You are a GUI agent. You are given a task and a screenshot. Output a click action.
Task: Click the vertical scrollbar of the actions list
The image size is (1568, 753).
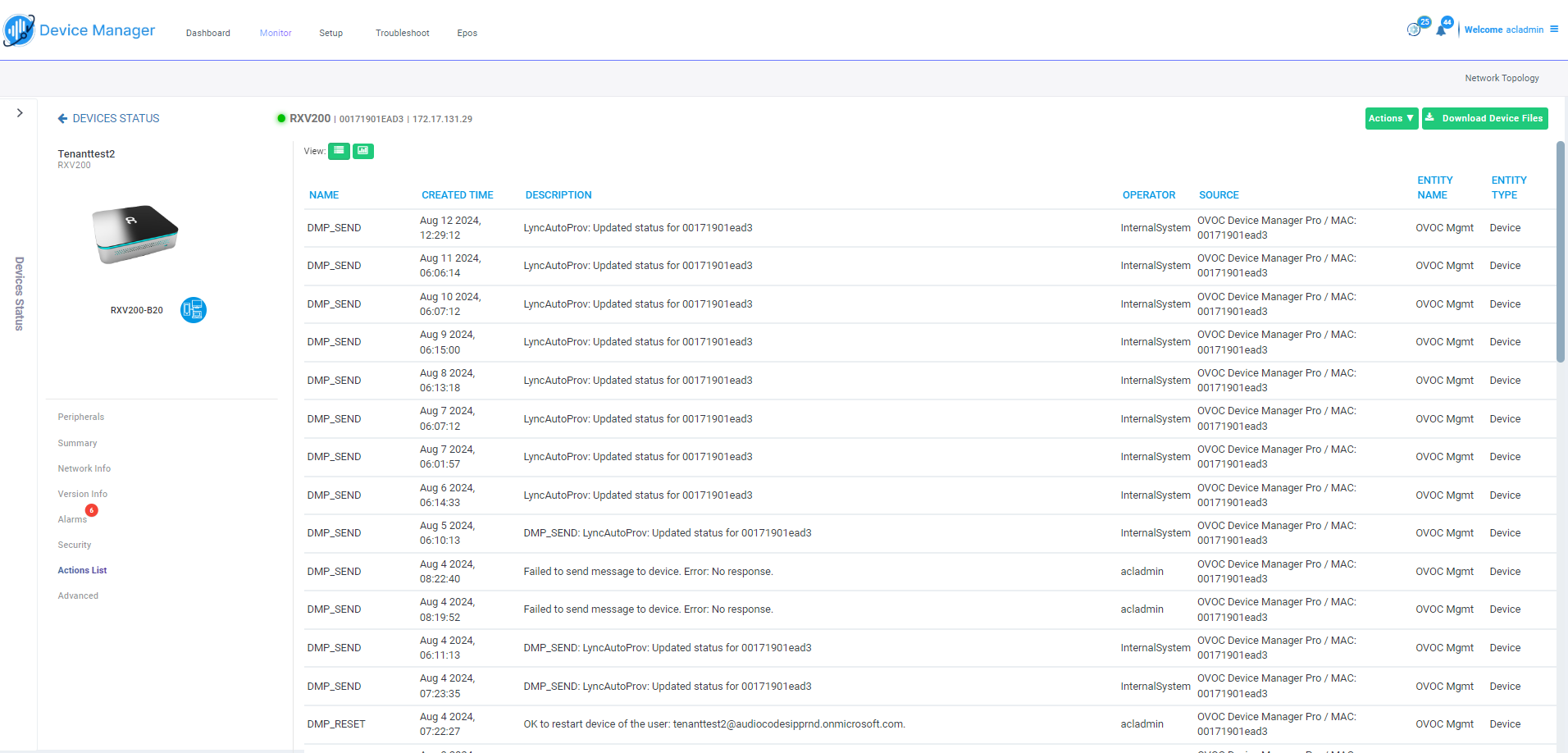pos(1560,251)
